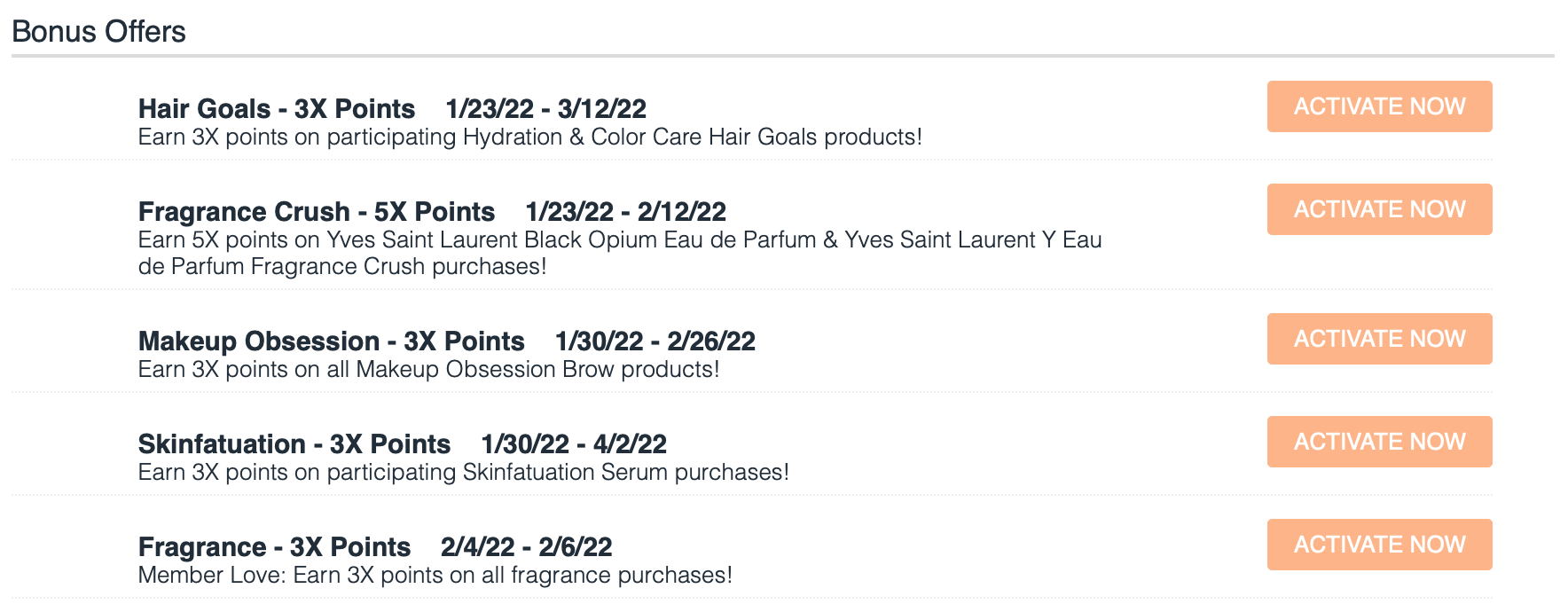Screen dimensions: 1568x612
Task: Open the Makeup Obsession offer title
Action: pyautogui.click(x=330, y=341)
